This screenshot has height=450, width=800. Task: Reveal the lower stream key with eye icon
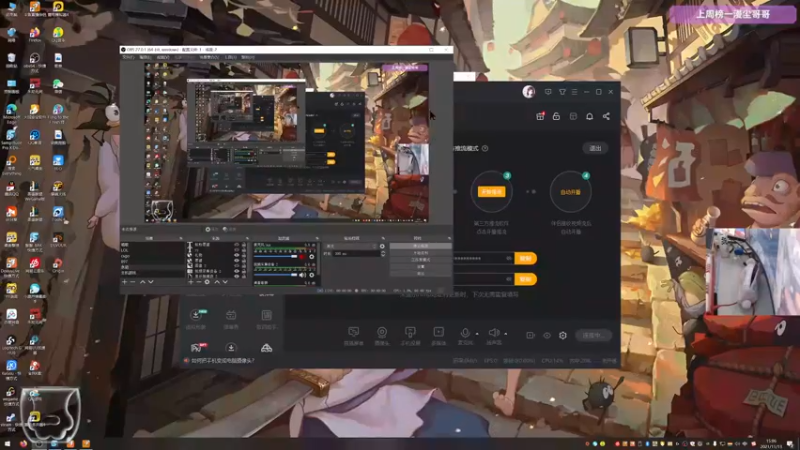(x=509, y=279)
